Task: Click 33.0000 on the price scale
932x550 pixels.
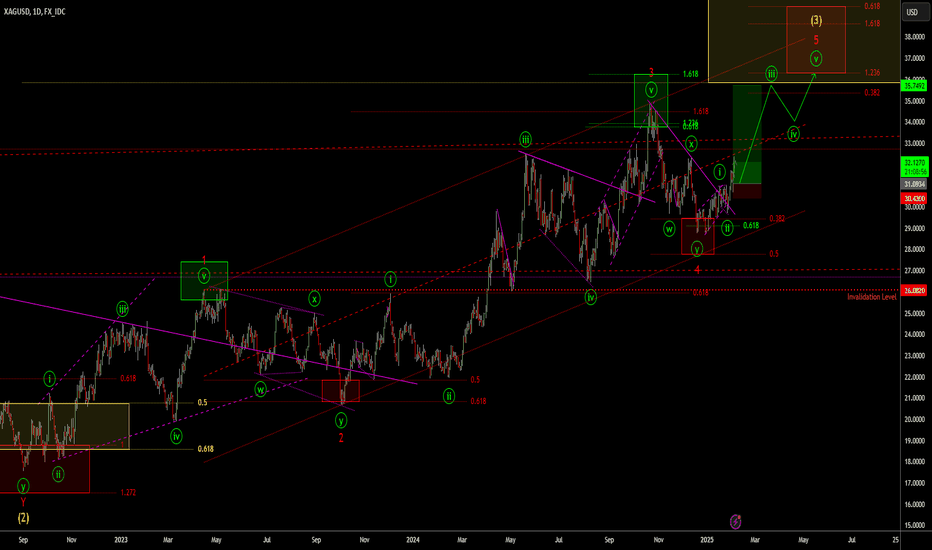Action: [915, 143]
